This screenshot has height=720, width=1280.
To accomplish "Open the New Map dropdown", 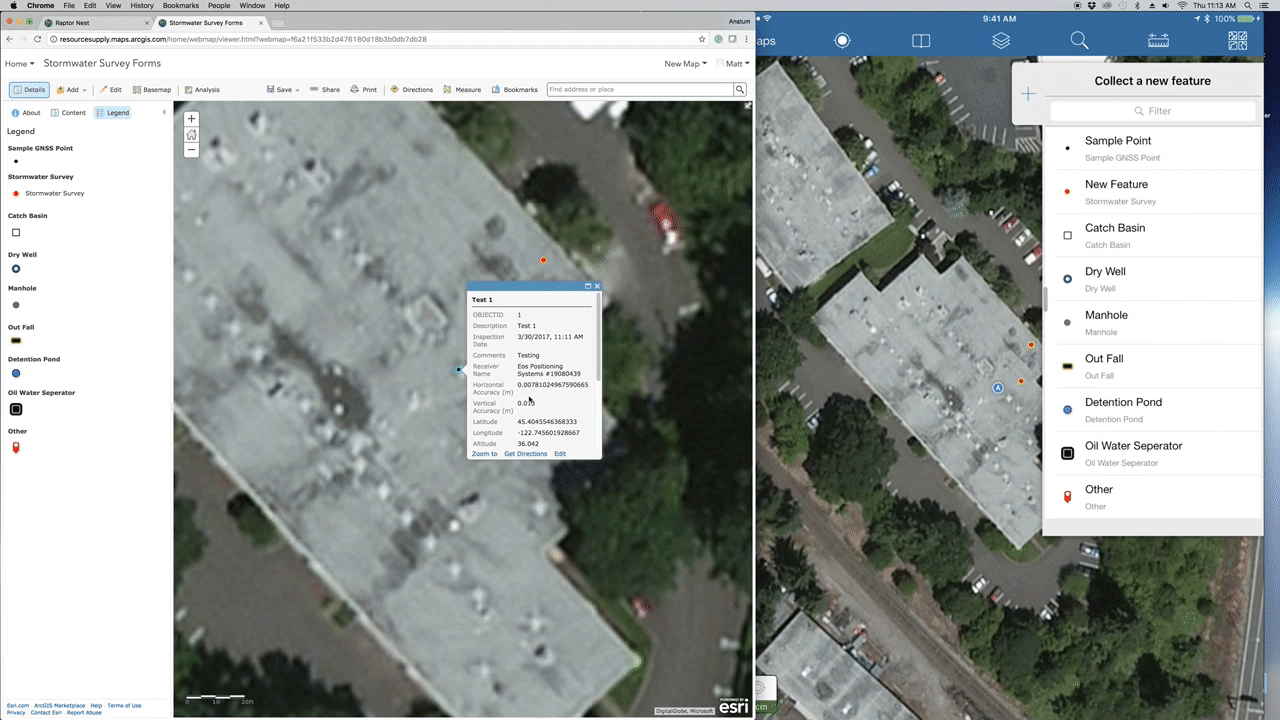I will click(685, 63).
